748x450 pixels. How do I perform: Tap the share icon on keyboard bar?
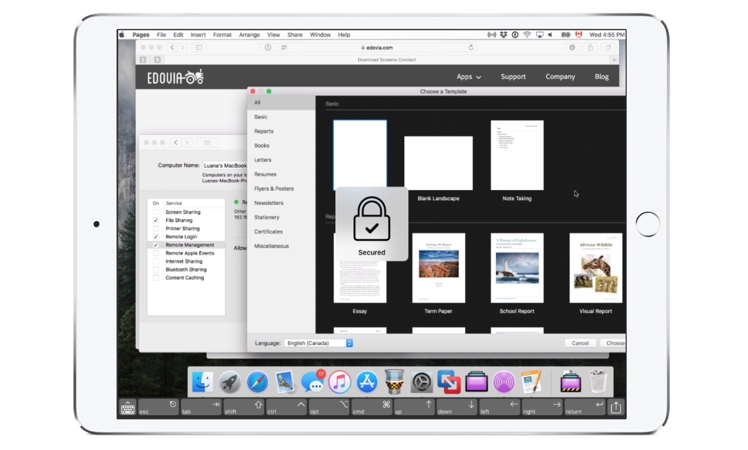coord(615,407)
